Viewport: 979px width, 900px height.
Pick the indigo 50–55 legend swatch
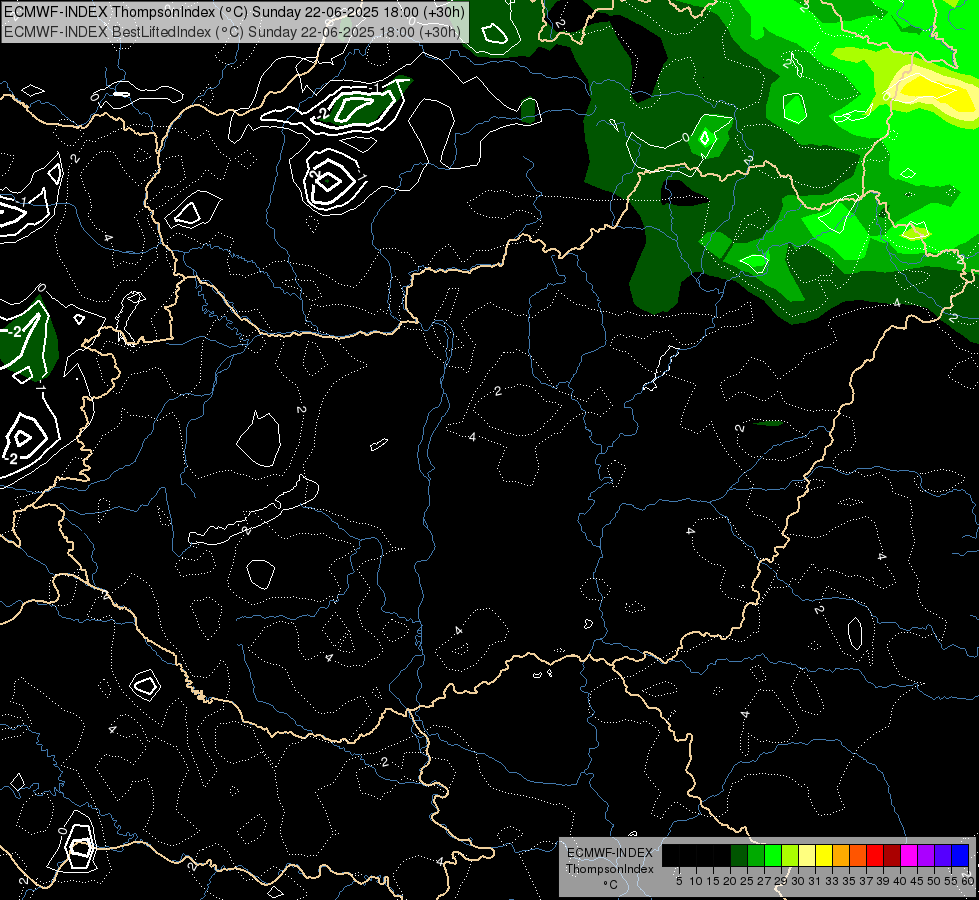(943, 855)
